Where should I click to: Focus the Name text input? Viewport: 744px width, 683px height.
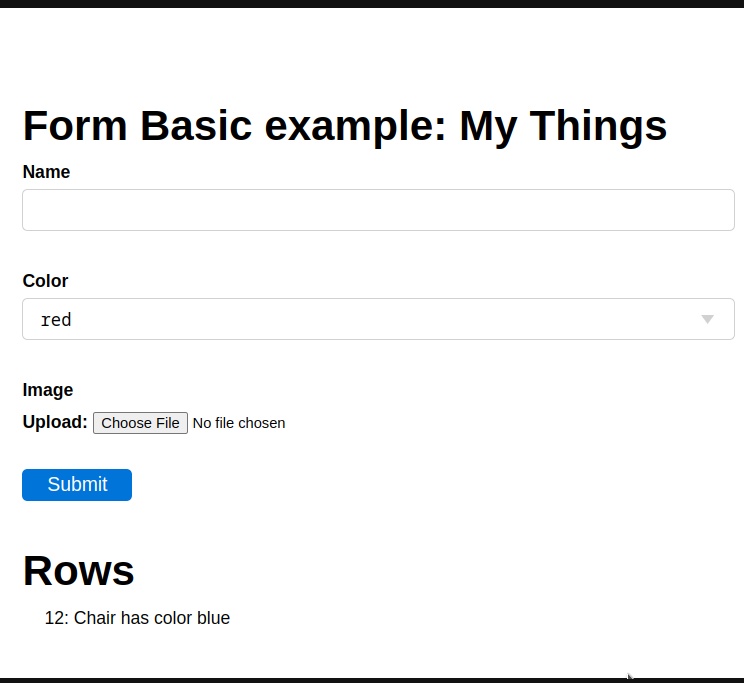point(378,210)
